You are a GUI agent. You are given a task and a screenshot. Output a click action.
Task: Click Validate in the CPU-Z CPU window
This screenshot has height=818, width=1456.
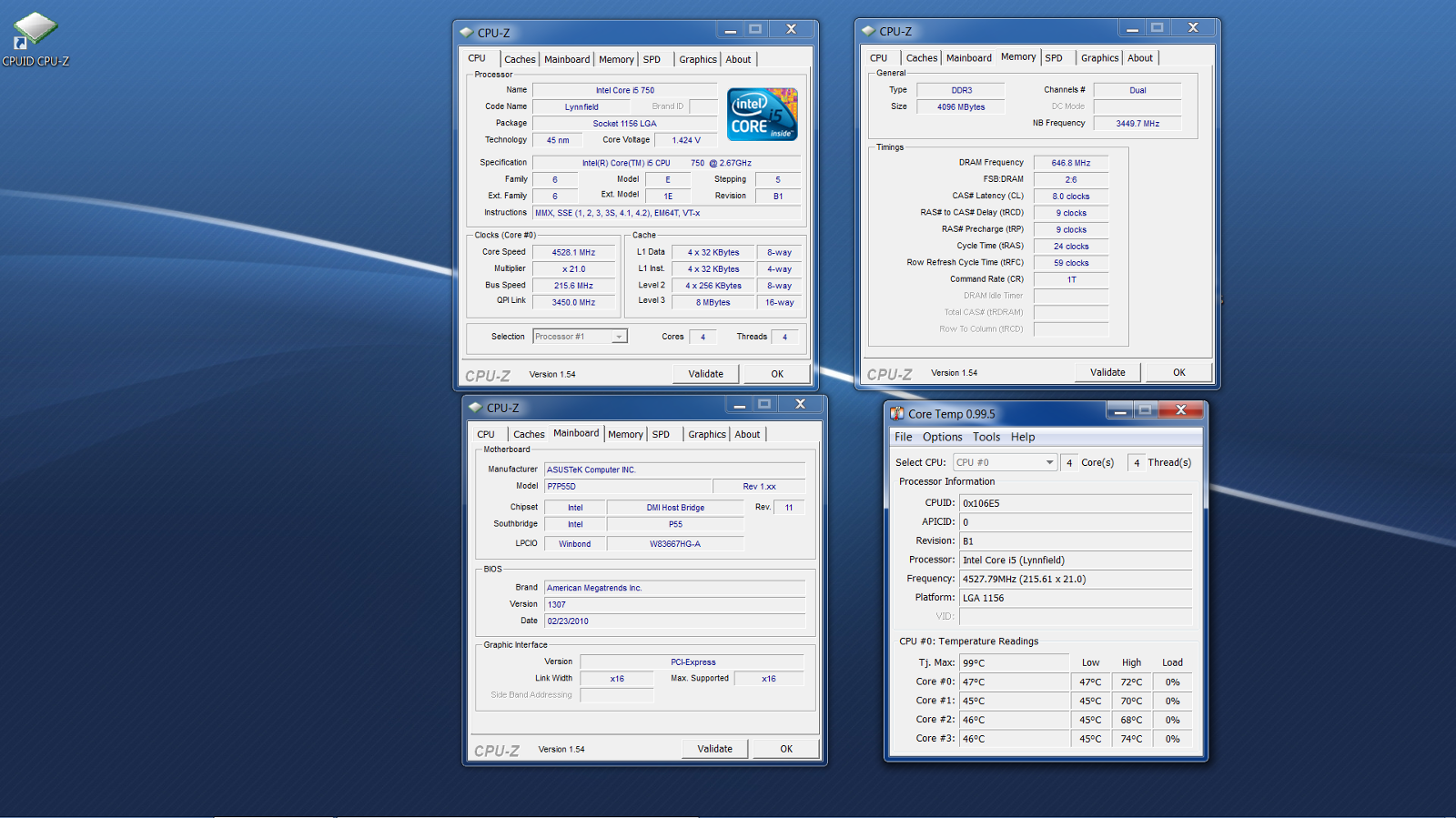pyautogui.click(x=705, y=374)
